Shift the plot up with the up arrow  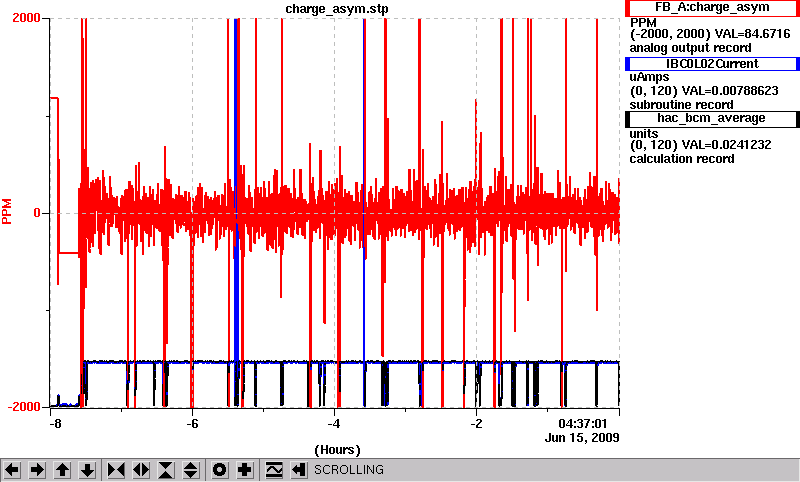62,470
